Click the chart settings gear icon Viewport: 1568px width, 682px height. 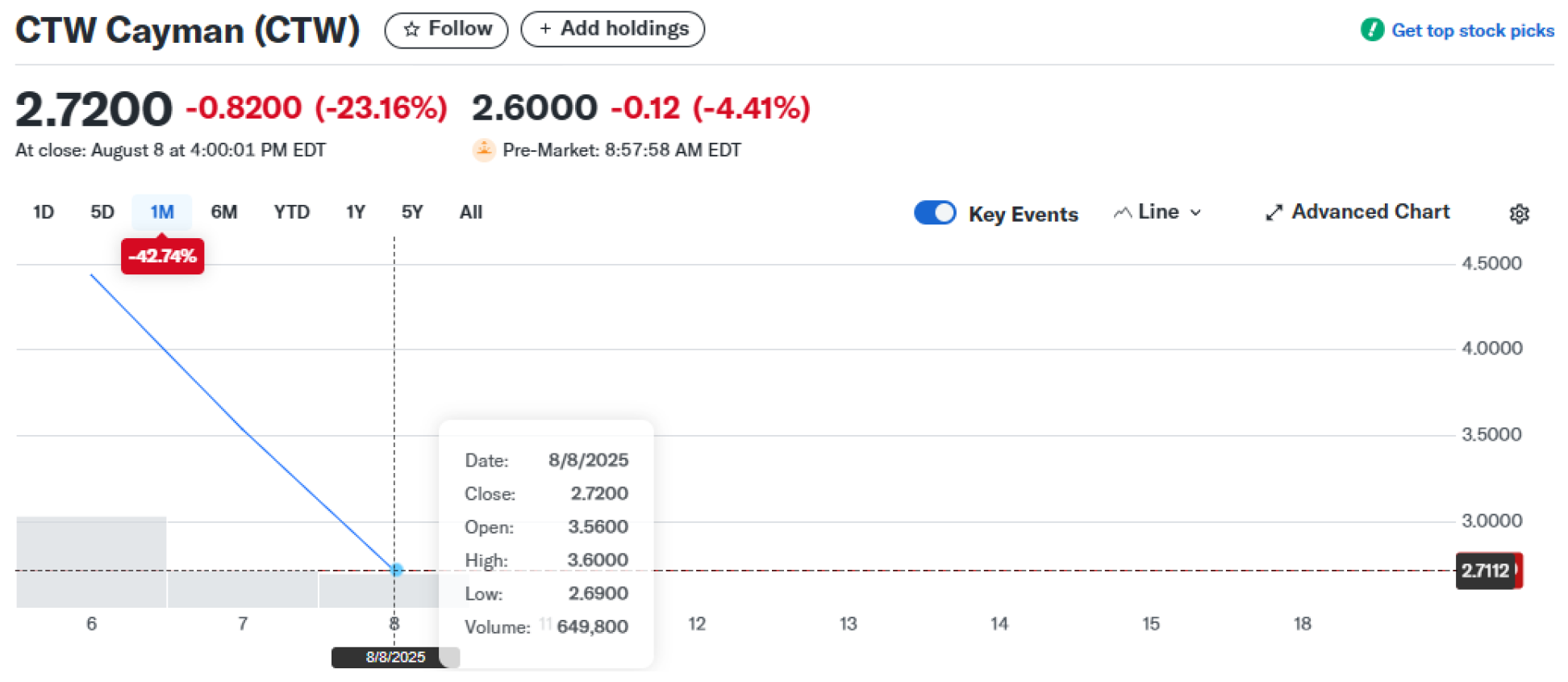click(1519, 214)
